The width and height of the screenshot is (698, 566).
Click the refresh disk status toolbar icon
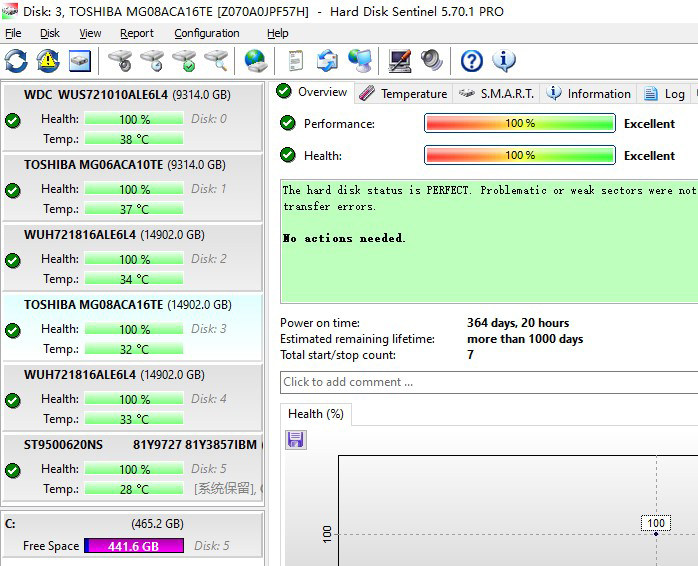click(16, 61)
